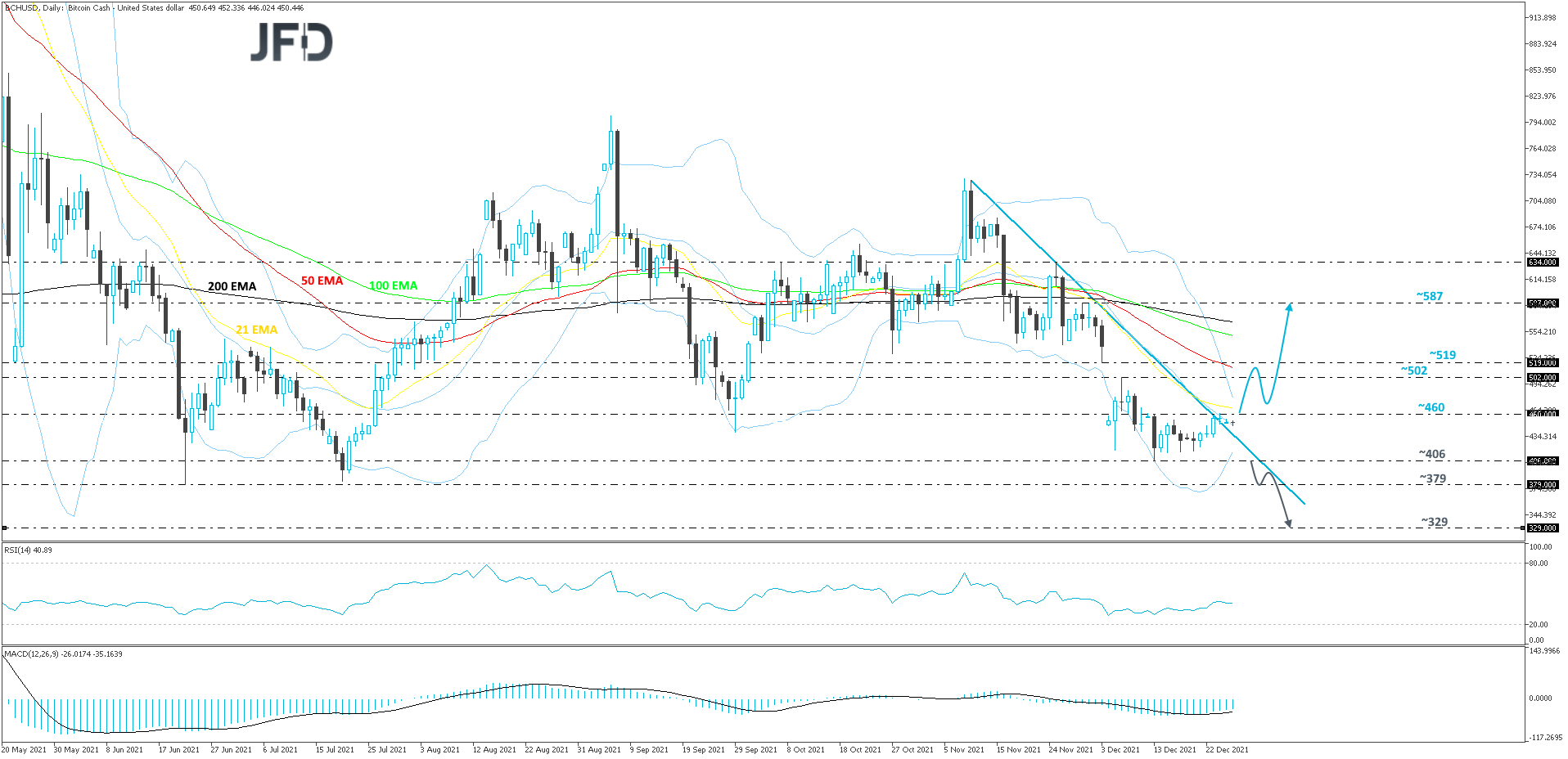Click the gray downward arrow tip near ~329

point(1288,523)
